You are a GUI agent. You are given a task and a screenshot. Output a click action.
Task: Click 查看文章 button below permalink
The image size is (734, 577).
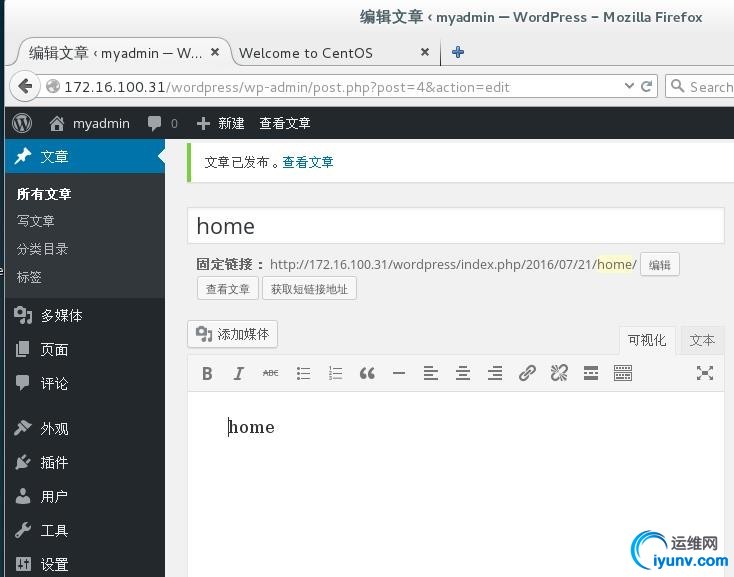click(228, 289)
